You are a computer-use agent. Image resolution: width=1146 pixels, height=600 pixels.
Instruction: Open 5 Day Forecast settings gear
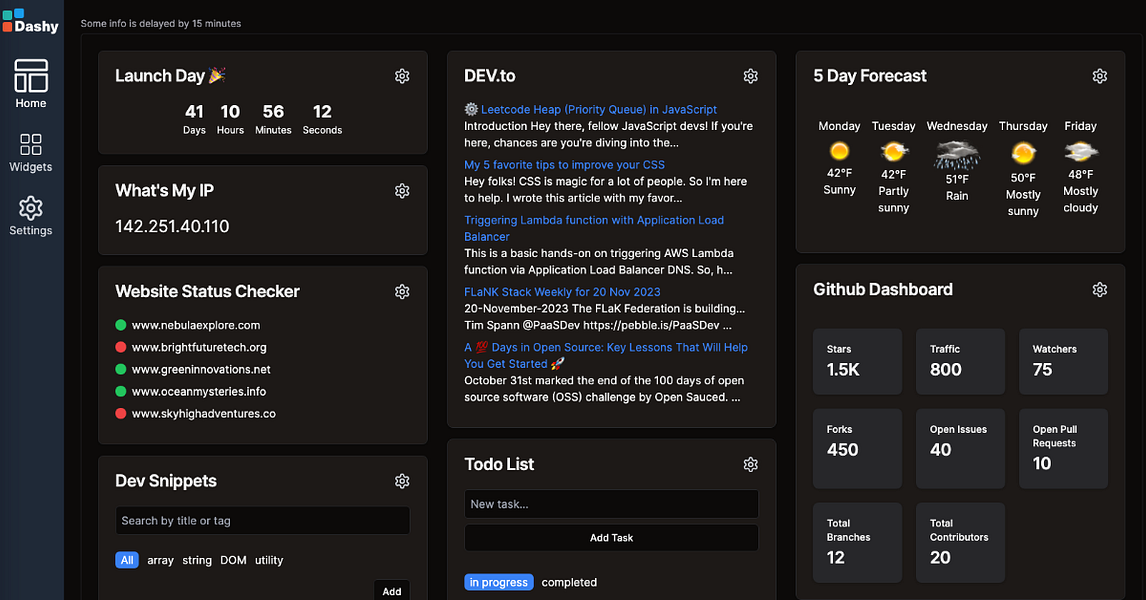click(1100, 76)
